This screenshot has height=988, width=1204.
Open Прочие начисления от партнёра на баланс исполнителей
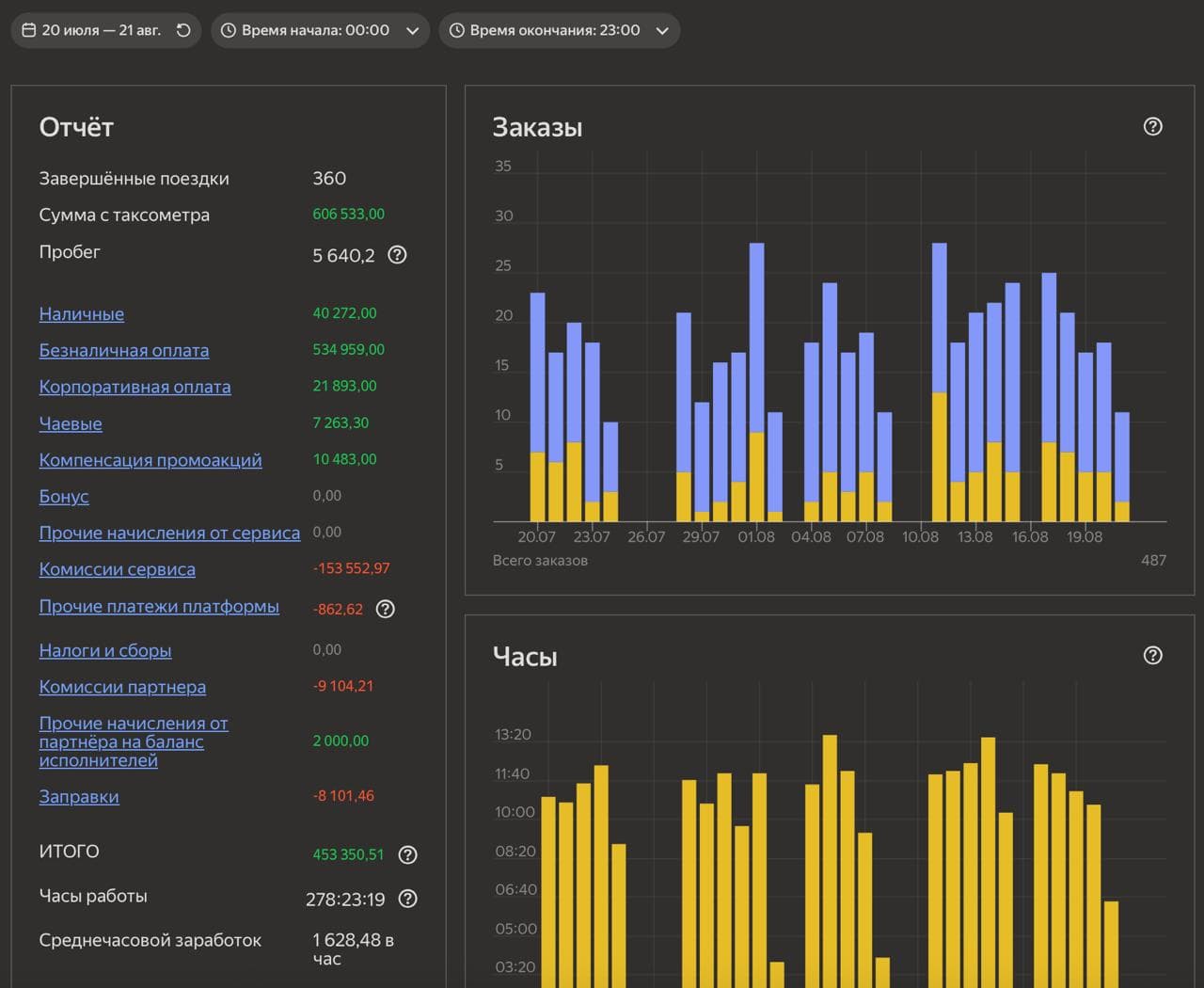(134, 741)
